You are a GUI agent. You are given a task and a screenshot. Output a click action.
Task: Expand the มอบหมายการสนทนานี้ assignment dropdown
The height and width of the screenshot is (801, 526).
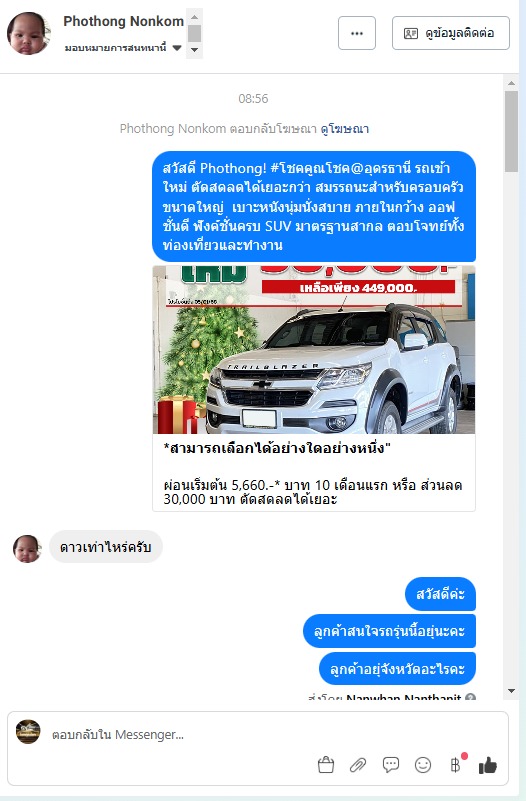pyautogui.click(x=177, y=48)
